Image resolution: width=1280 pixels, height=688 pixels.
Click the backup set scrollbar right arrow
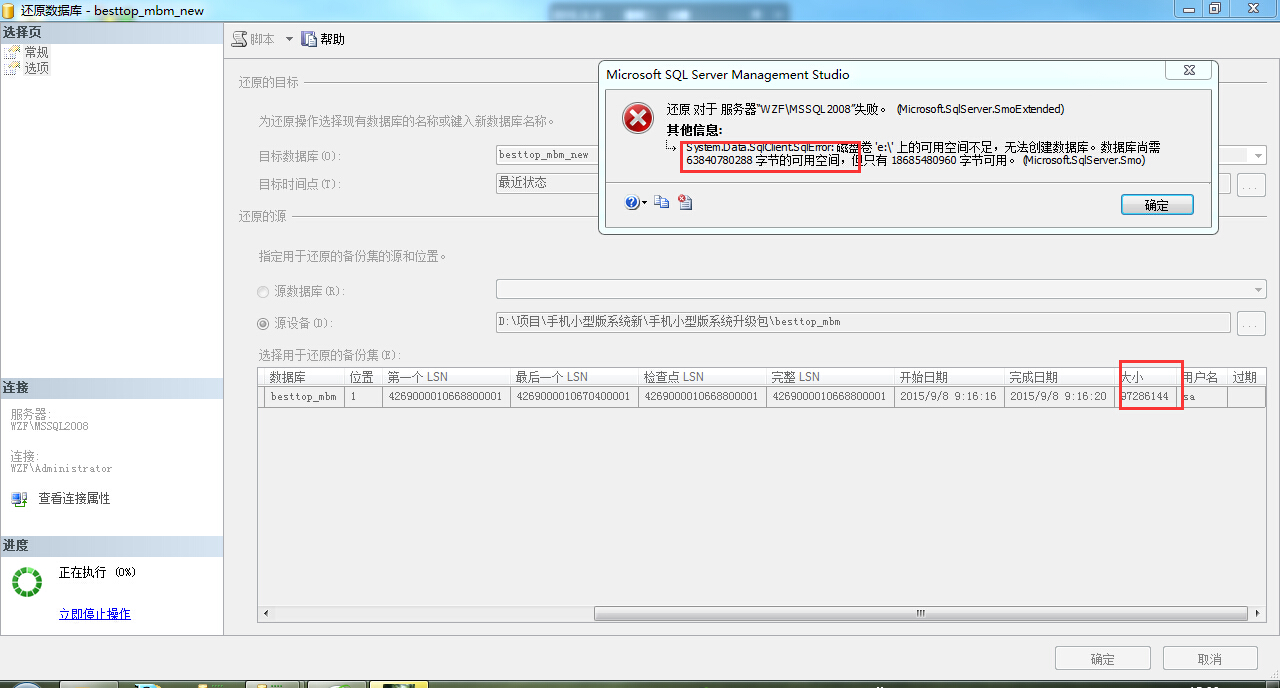coord(1259,613)
